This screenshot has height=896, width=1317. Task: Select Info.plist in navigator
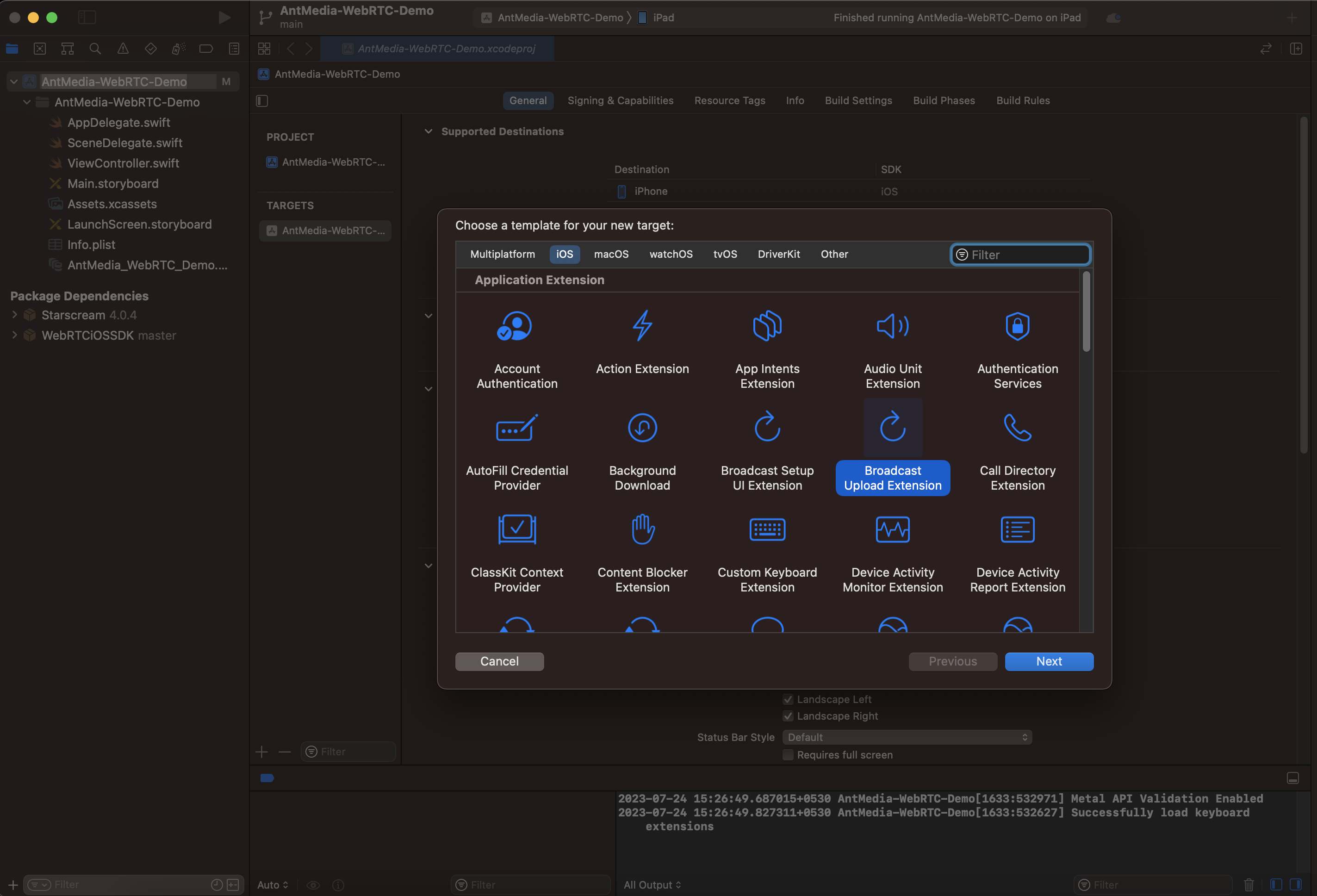91,245
